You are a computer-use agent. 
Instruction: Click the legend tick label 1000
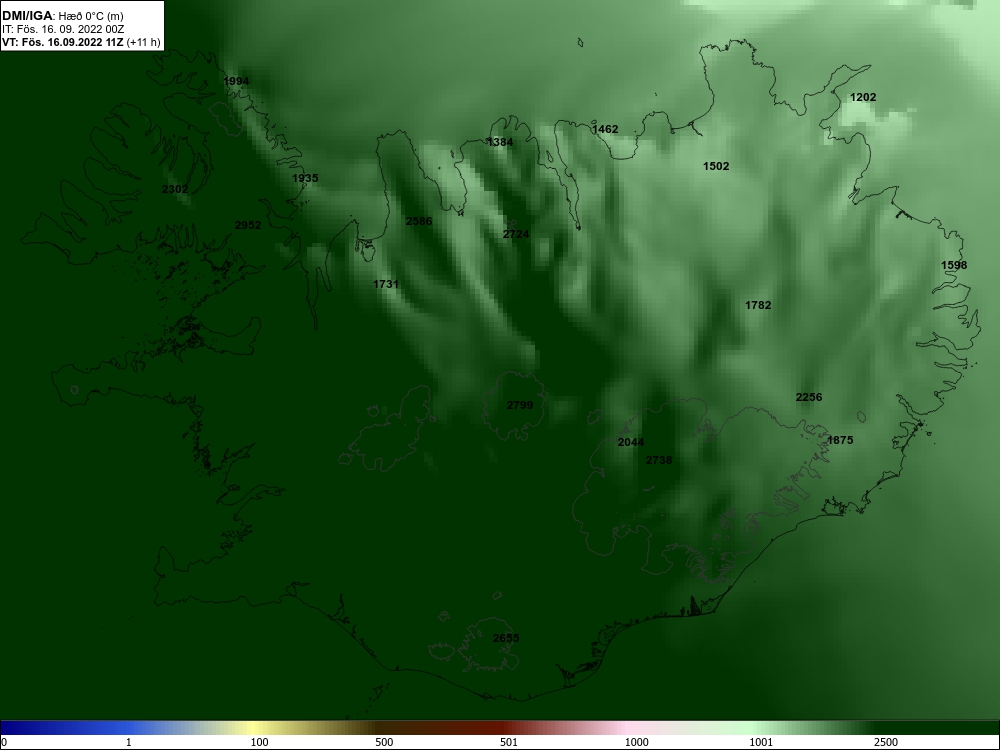pos(636,742)
